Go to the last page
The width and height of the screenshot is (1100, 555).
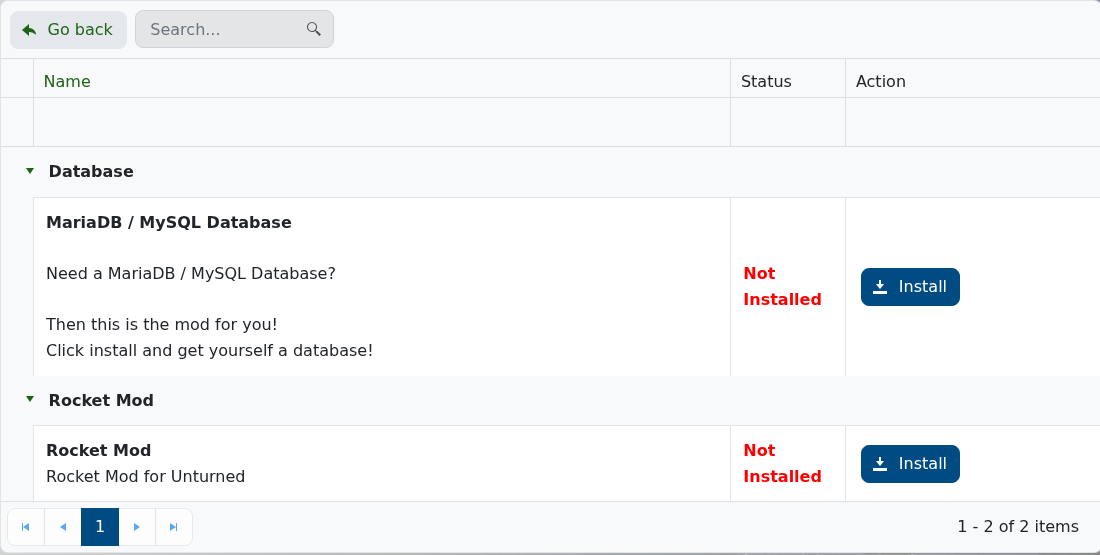point(173,527)
